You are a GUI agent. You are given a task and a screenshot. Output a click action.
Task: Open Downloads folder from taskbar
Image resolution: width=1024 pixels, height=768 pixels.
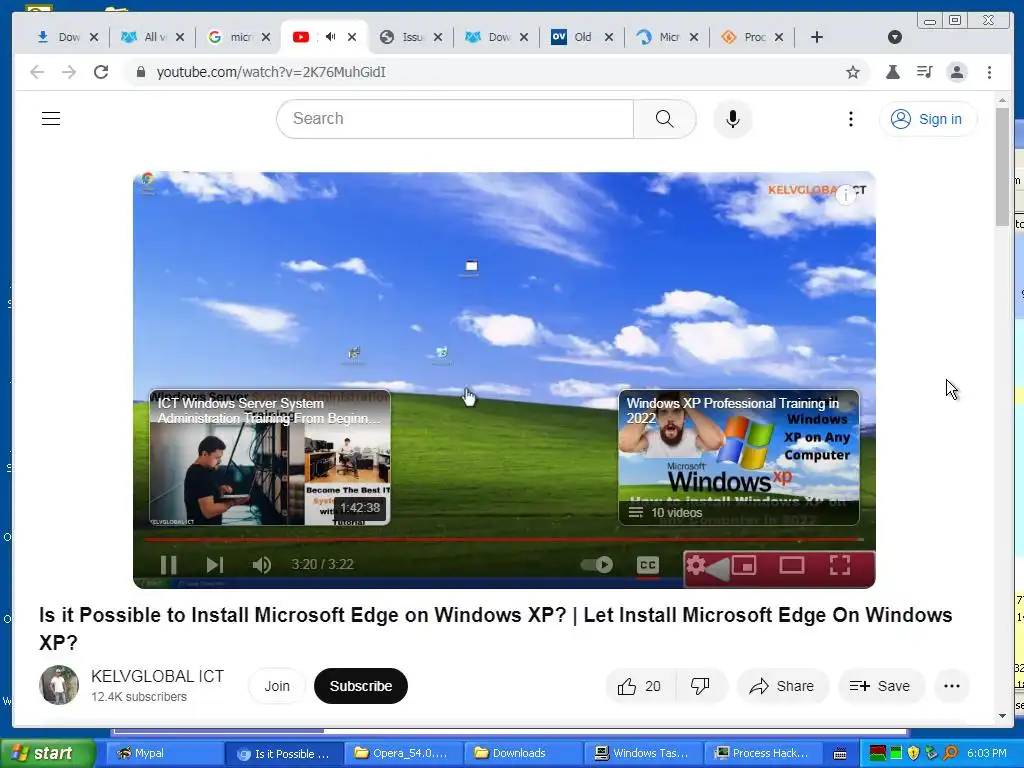521,753
